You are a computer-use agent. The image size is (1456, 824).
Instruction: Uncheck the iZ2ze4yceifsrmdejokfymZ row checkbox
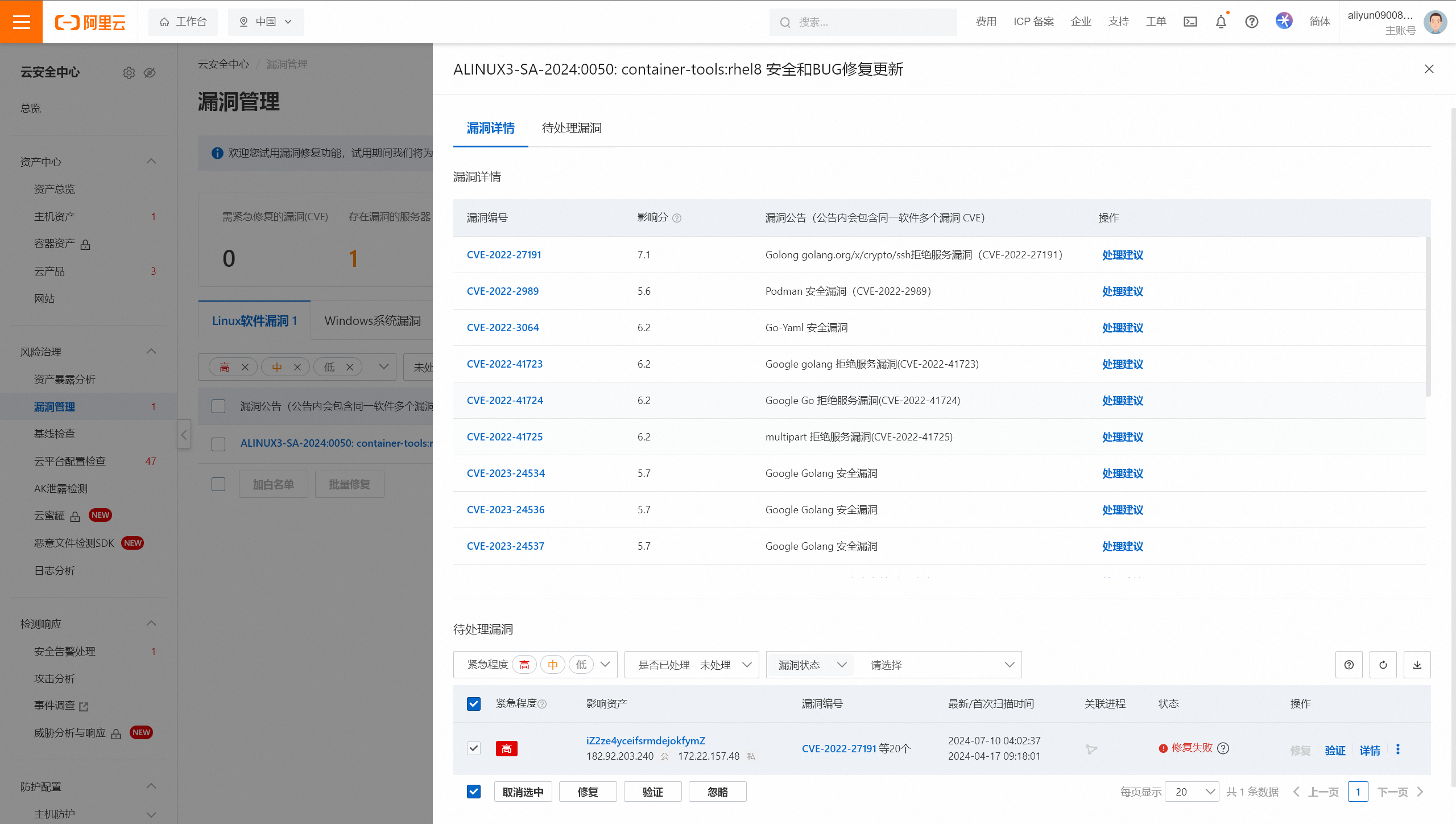coord(474,748)
